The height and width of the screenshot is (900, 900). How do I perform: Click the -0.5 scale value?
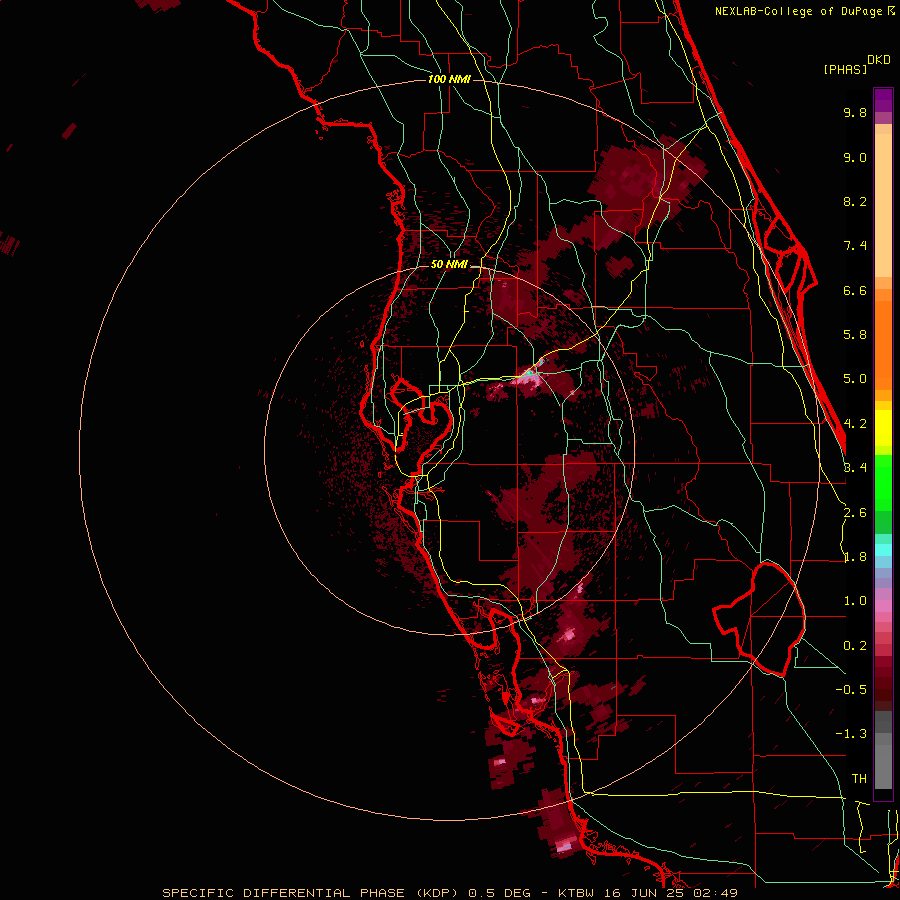[851, 690]
